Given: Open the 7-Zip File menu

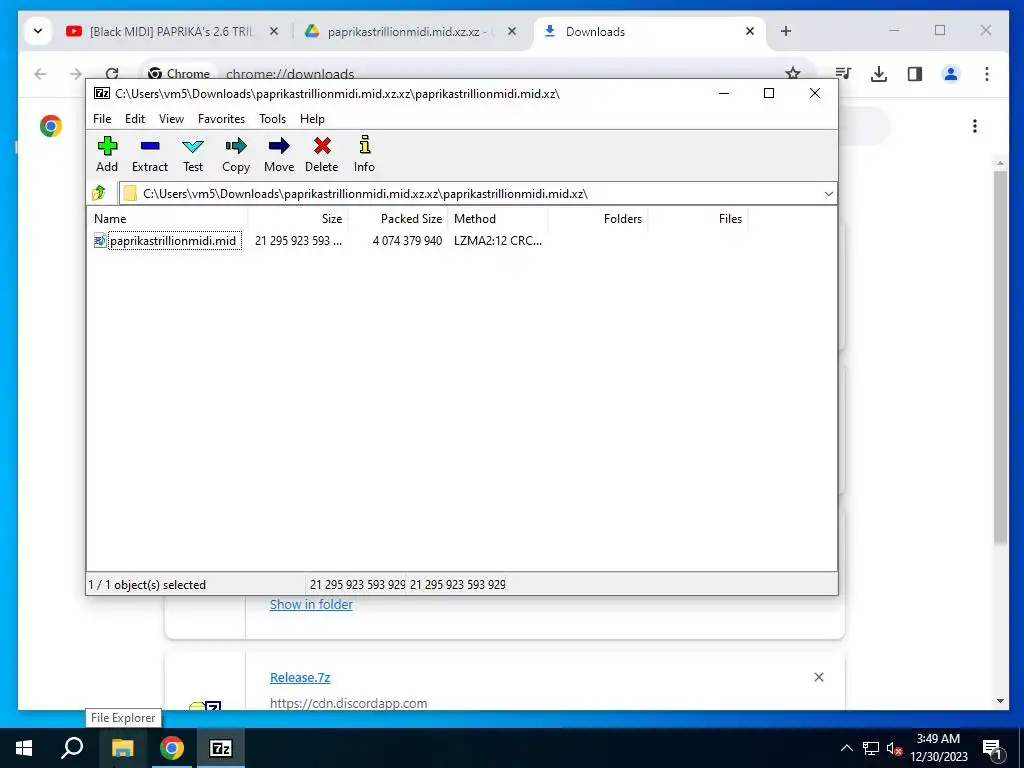Looking at the screenshot, I should (102, 119).
